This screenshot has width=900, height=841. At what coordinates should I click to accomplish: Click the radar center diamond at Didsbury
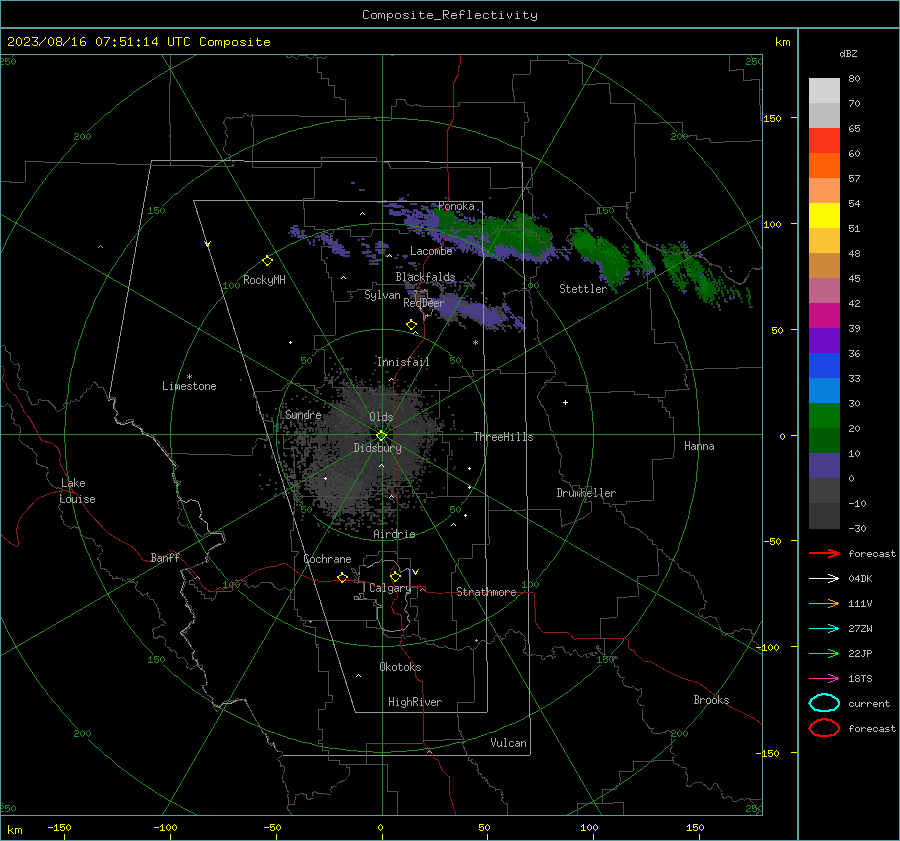pyautogui.click(x=381, y=436)
